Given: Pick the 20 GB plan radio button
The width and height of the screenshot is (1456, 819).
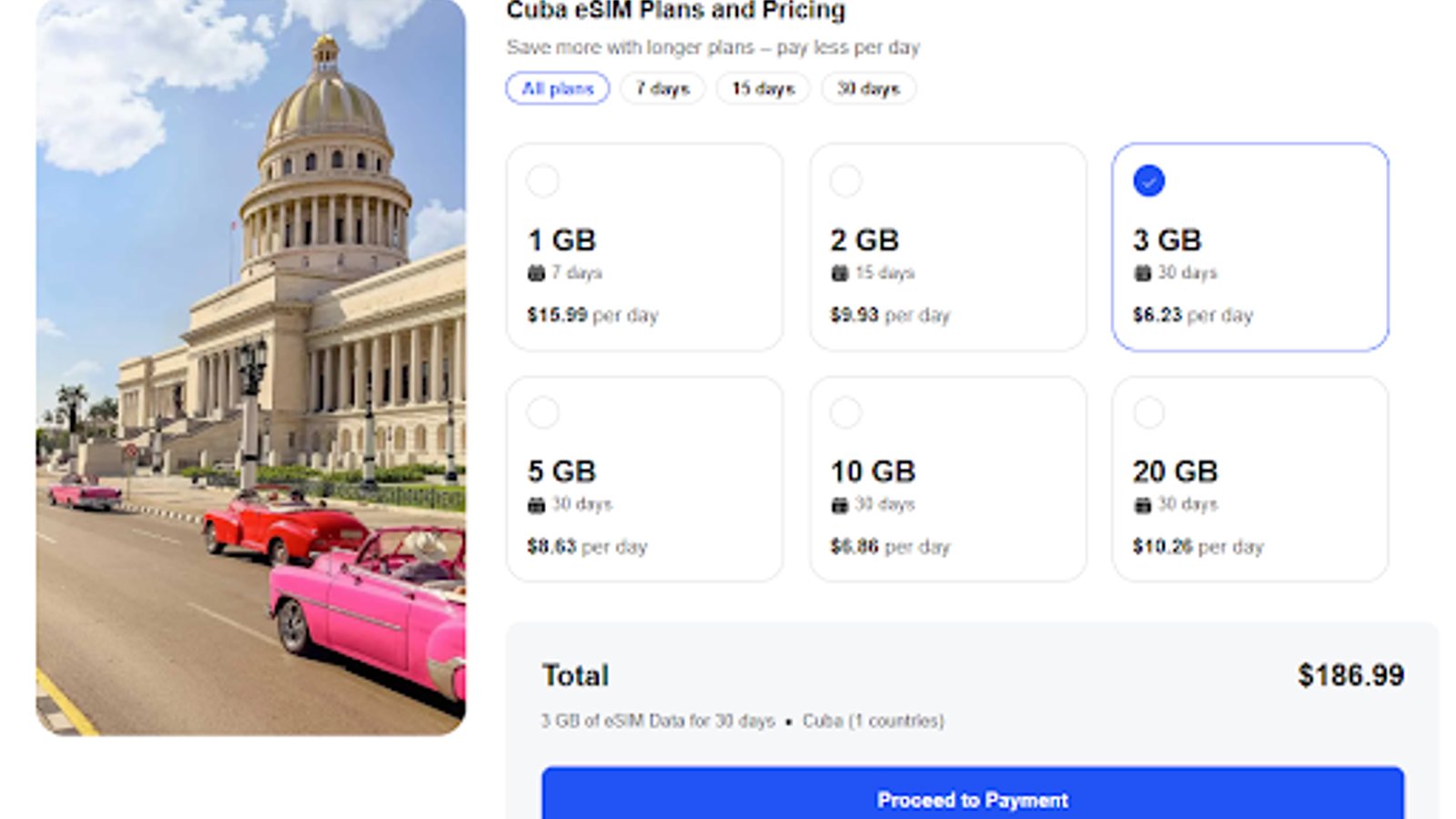Looking at the screenshot, I should pos(1148,413).
